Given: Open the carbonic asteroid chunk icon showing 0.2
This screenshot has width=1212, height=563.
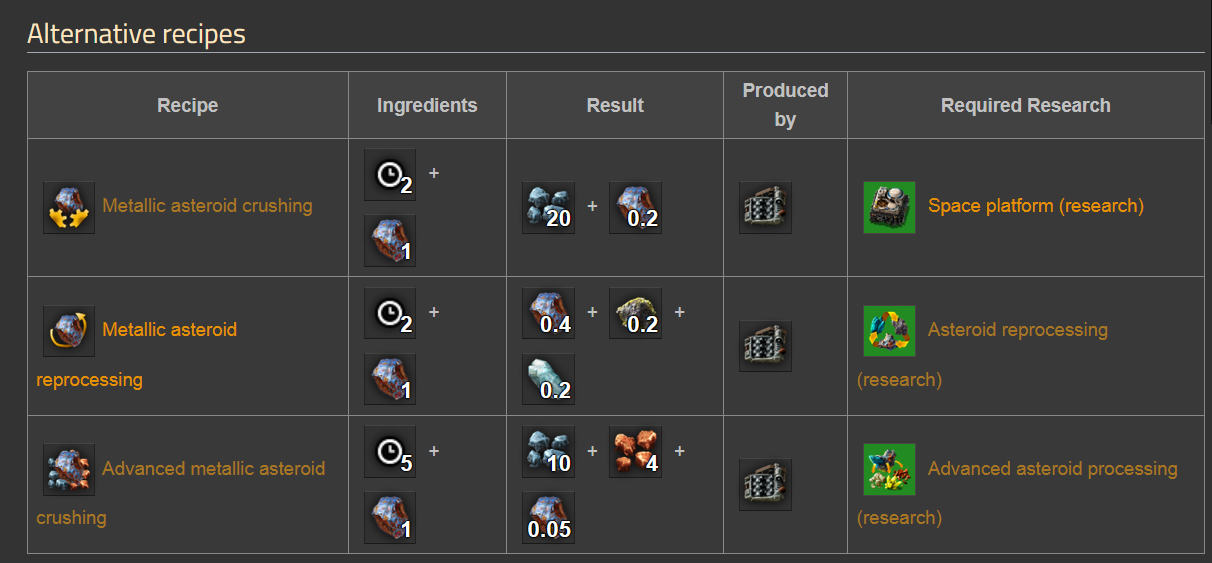Looking at the screenshot, I should point(635,314).
